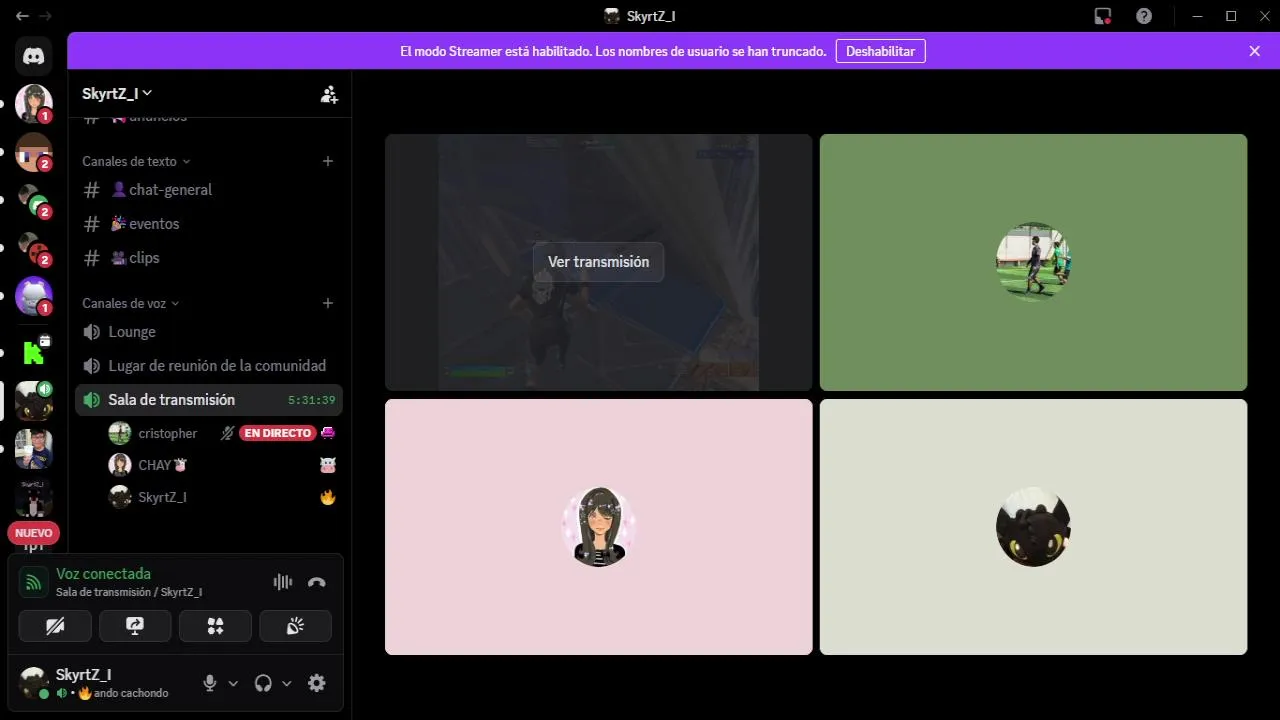Start an activity button

click(x=215, y=626)
